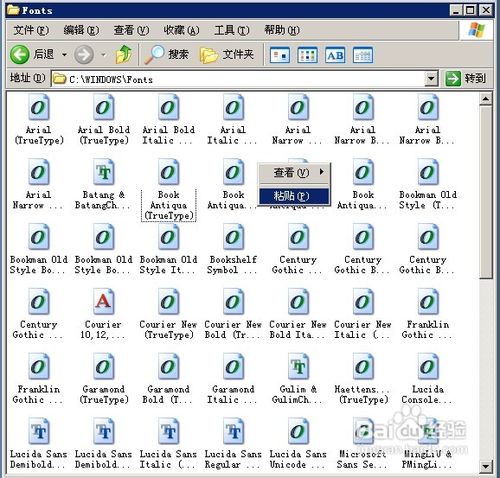Image resolution: width=500 pixels, height=478 pixels.
Task: Click the AB similarity view icon
Action: pos(335,55)
